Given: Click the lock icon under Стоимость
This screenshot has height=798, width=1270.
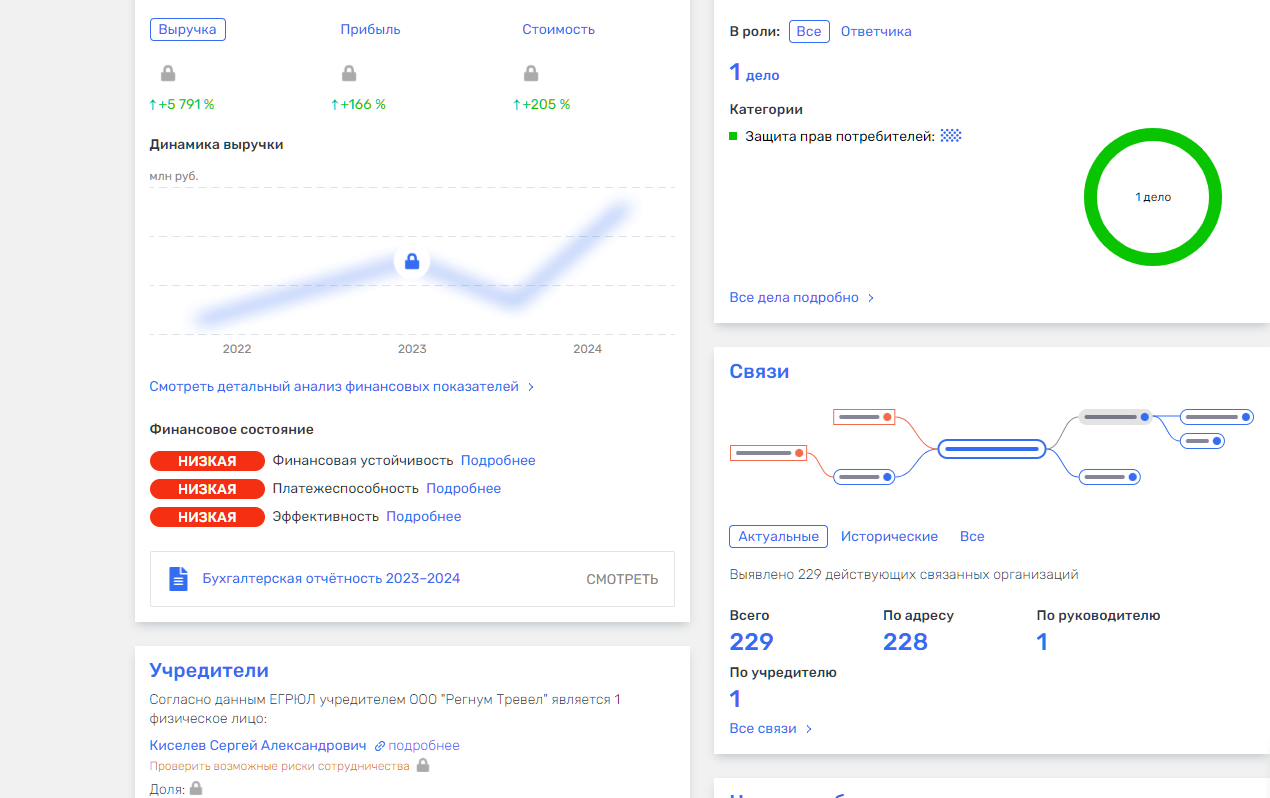Looking at the screenshot, I should tap(531, 73).
